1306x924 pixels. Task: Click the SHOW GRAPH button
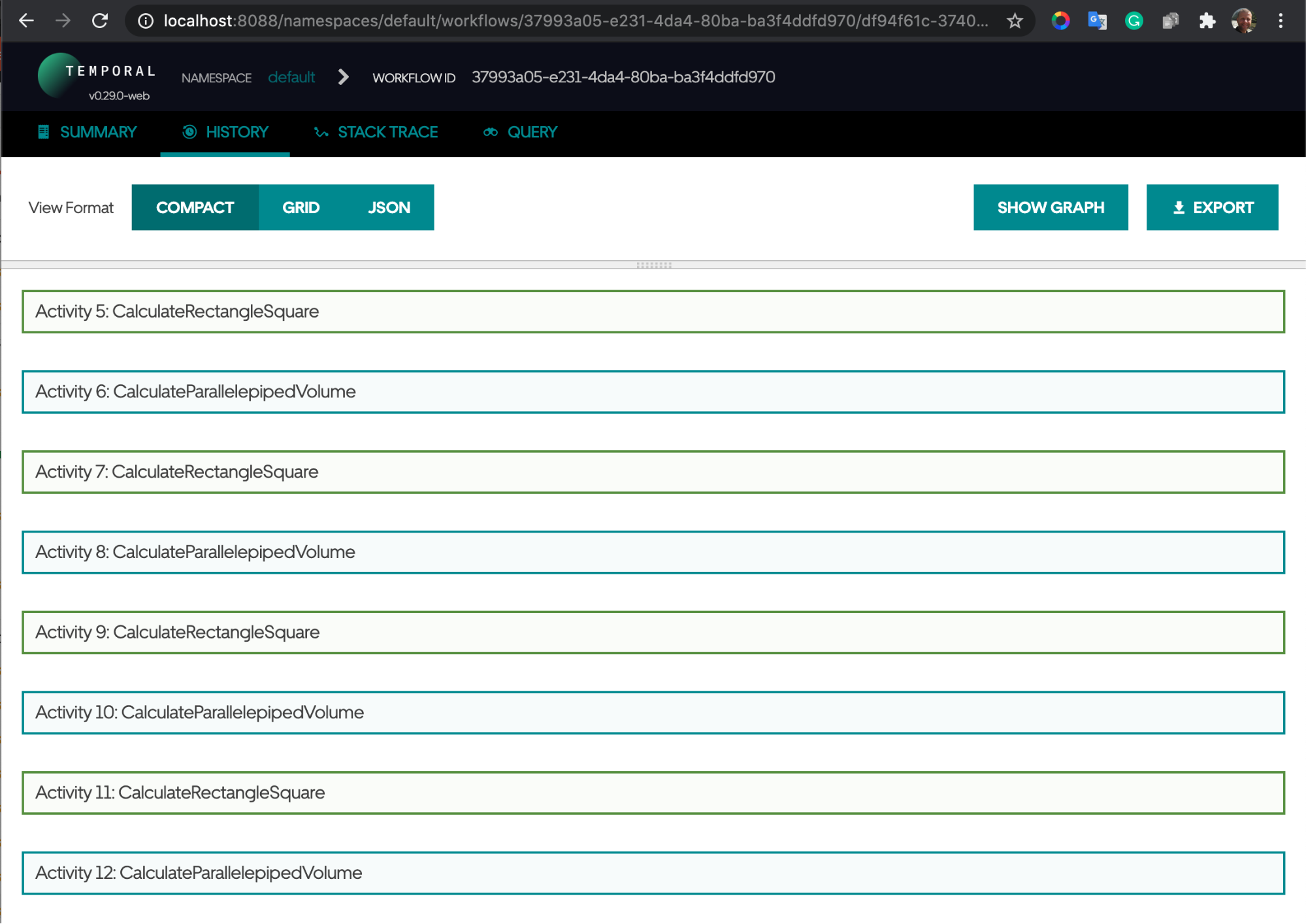pyautogui.click(x=1050, y=207)
